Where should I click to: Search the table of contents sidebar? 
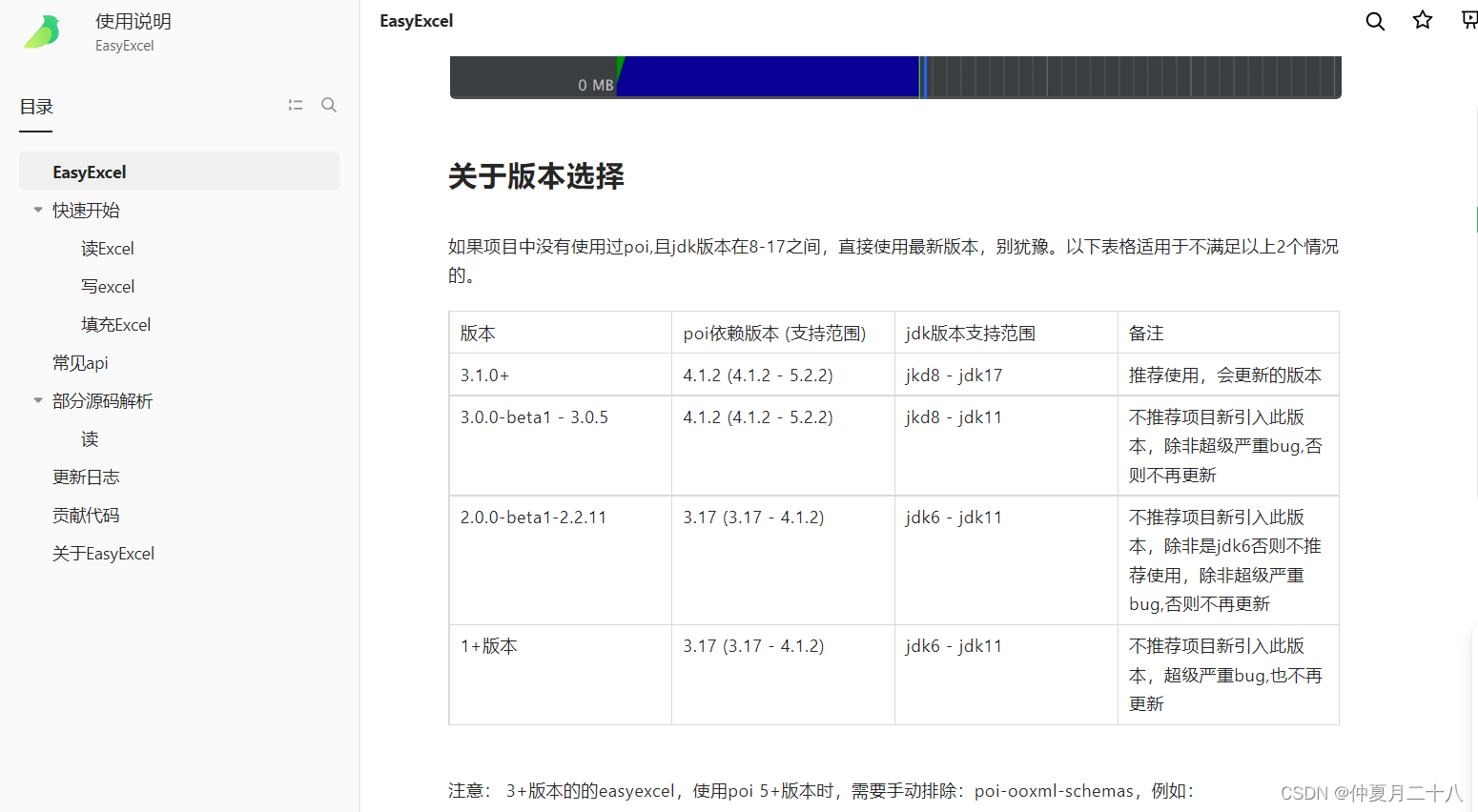tap(329, 105)
